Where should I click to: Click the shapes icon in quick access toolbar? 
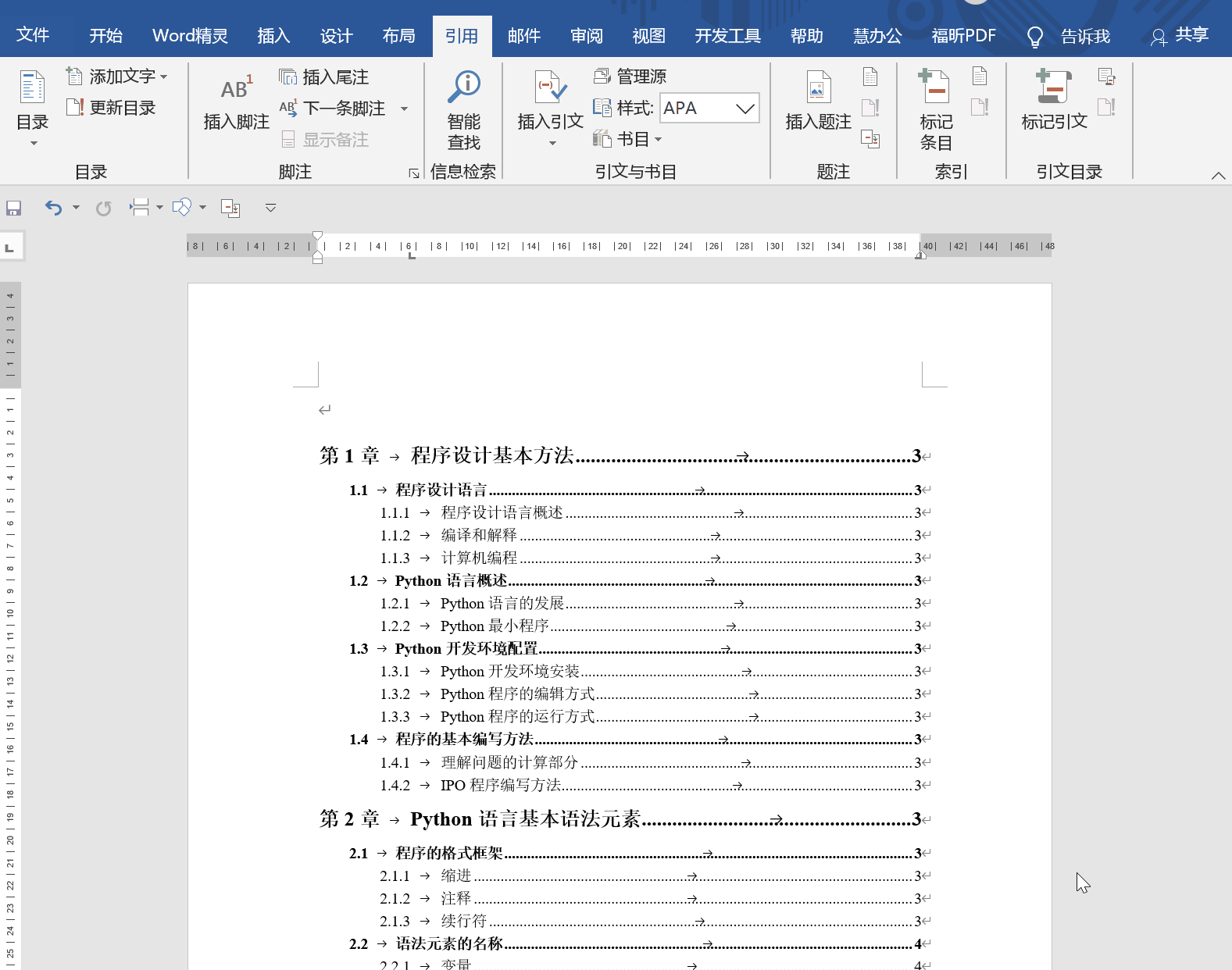(181, 207)
